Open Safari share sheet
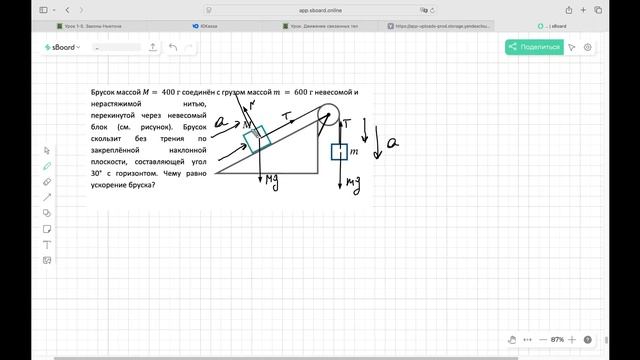The width and height of the screenshot is (640, 360). [569, 10]
